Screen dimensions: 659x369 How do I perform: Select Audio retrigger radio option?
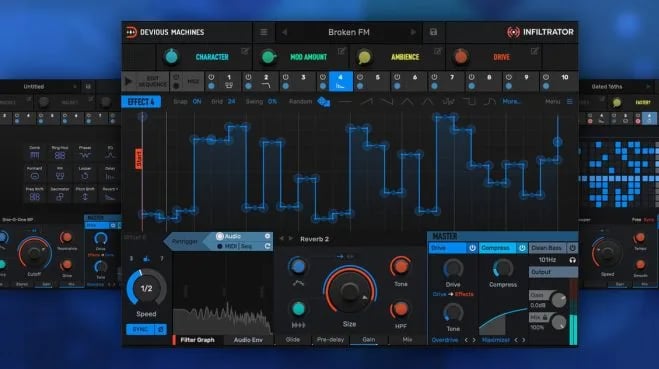[x=220, y=236]
